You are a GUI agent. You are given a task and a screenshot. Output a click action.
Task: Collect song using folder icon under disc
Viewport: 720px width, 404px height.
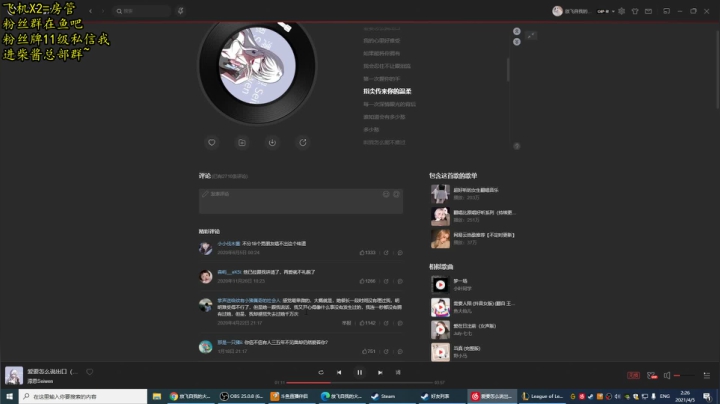tap(242, 143)
